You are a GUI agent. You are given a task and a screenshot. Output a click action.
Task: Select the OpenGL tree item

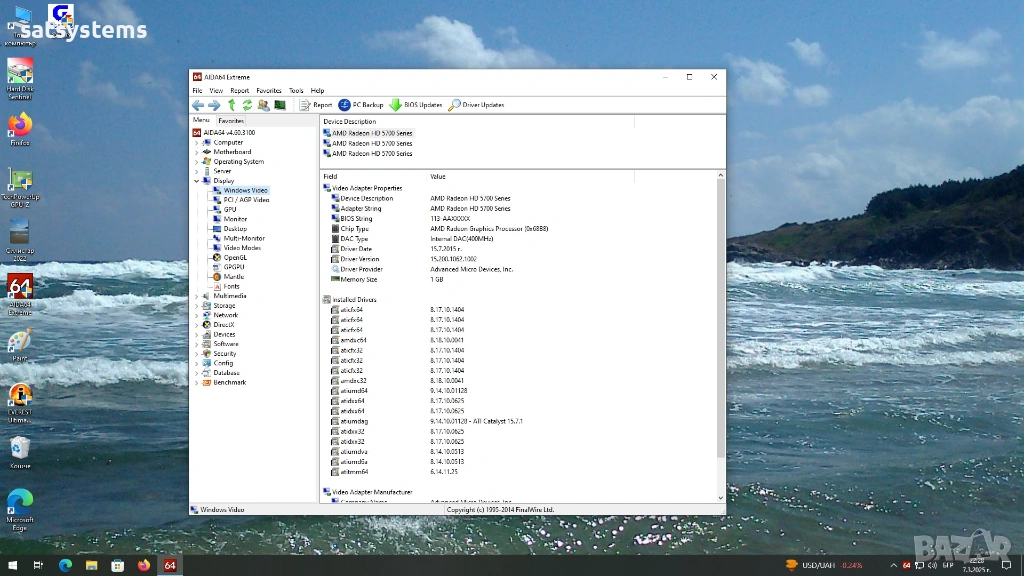235,257
